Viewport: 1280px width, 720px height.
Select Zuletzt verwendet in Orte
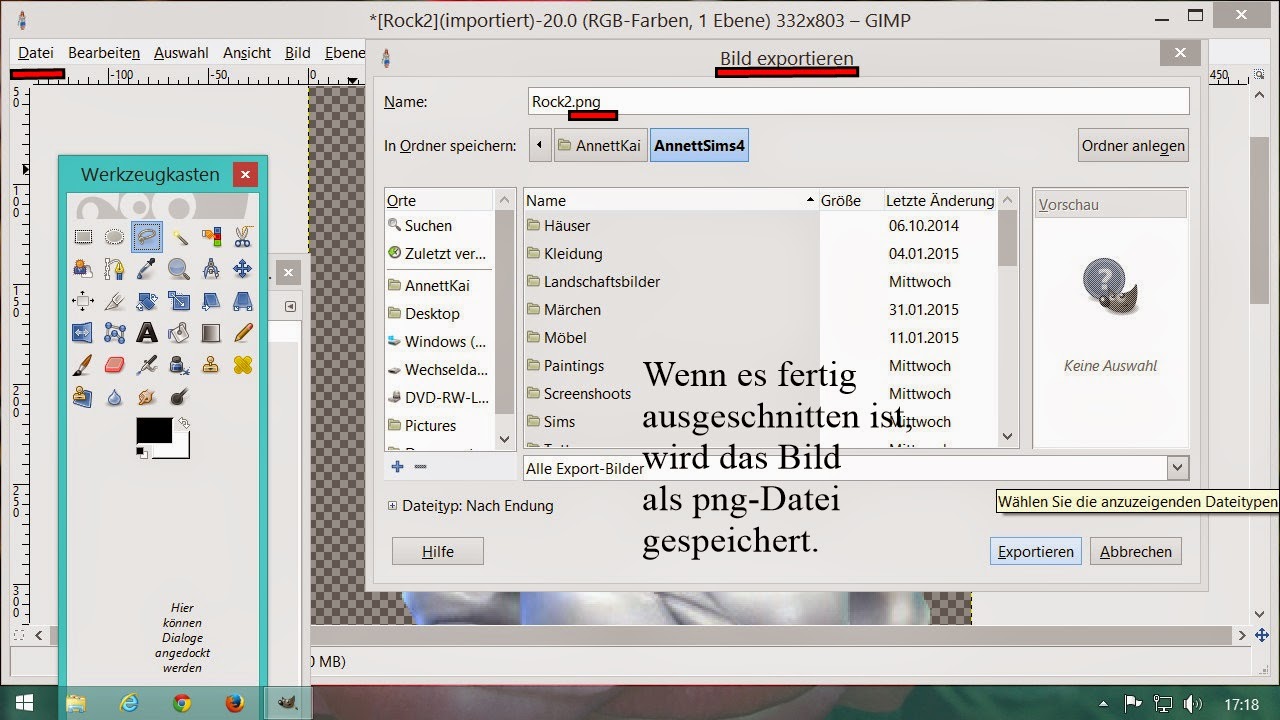tap(438, 253)
